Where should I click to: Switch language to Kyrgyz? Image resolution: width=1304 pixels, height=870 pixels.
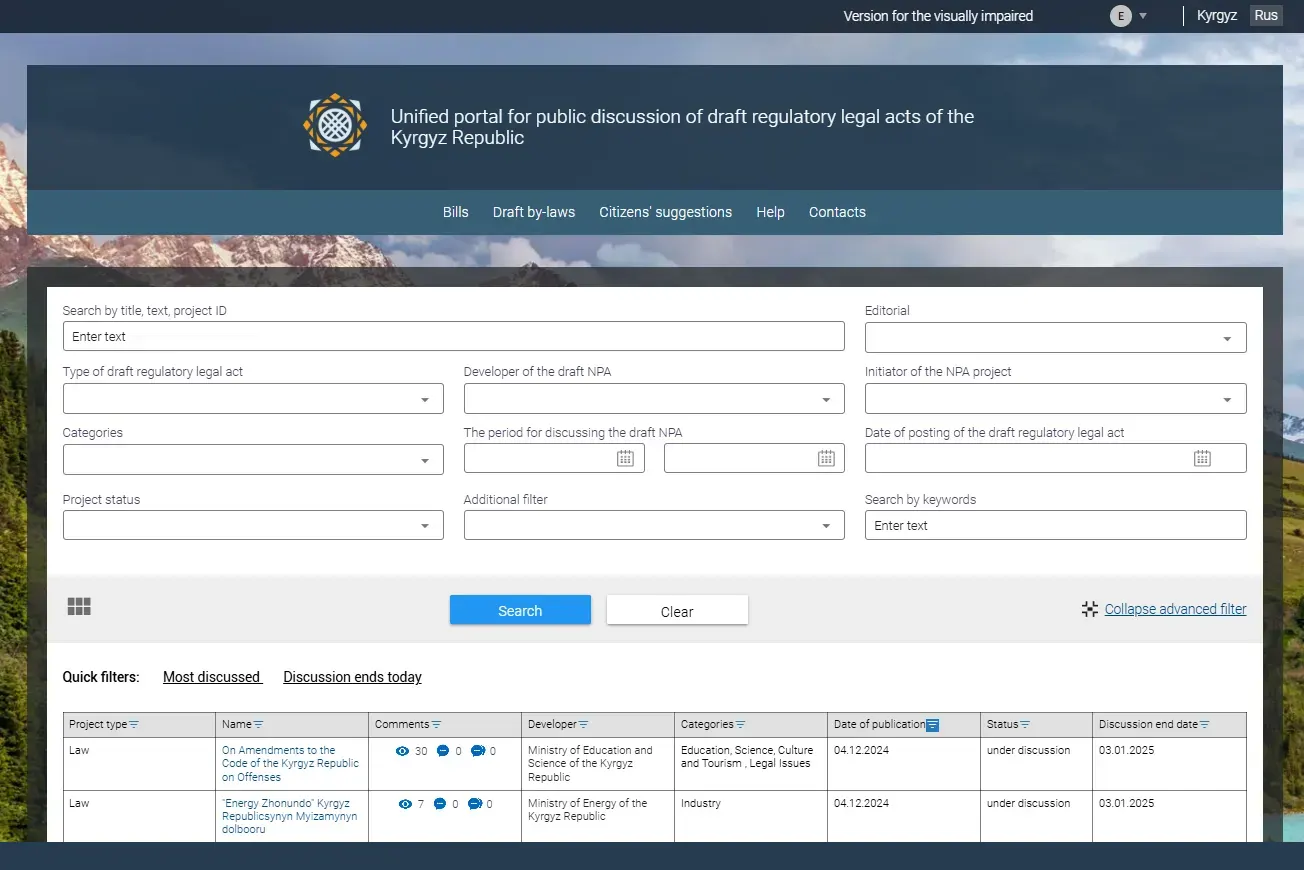tap(1217, 16)
